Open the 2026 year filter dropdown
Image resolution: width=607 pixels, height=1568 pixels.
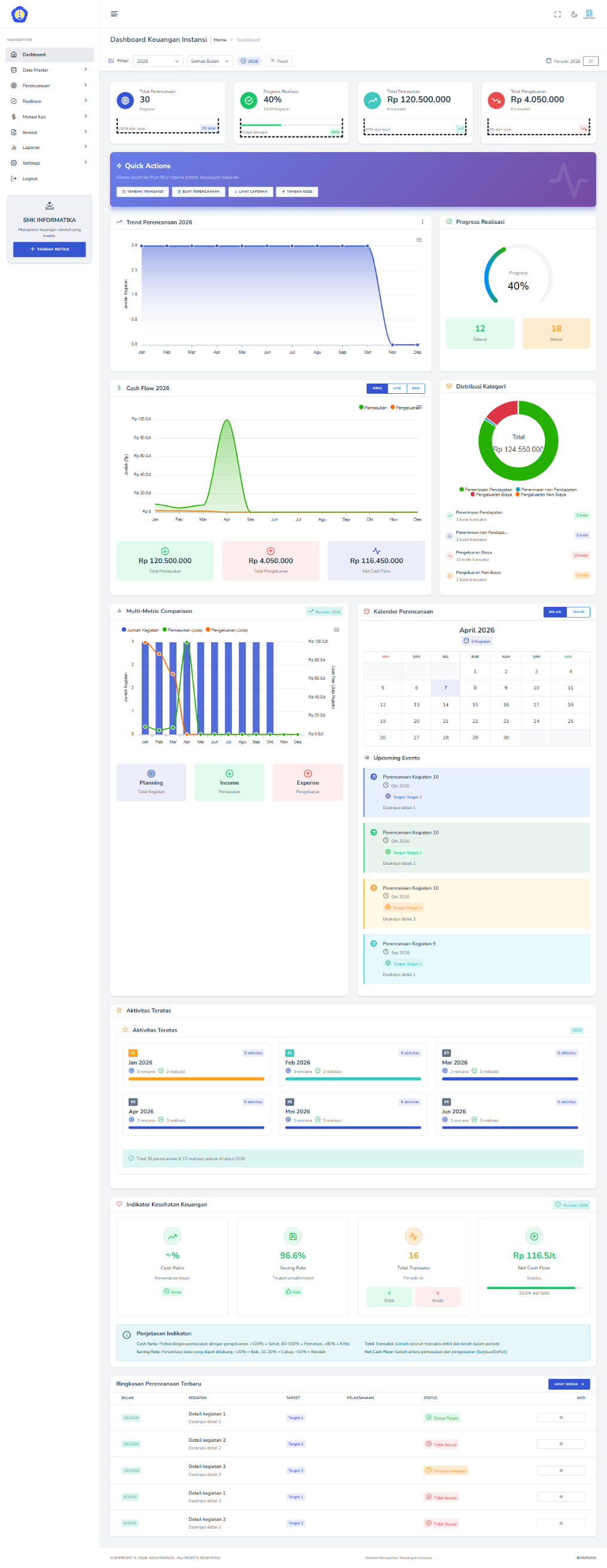(158, 61)
